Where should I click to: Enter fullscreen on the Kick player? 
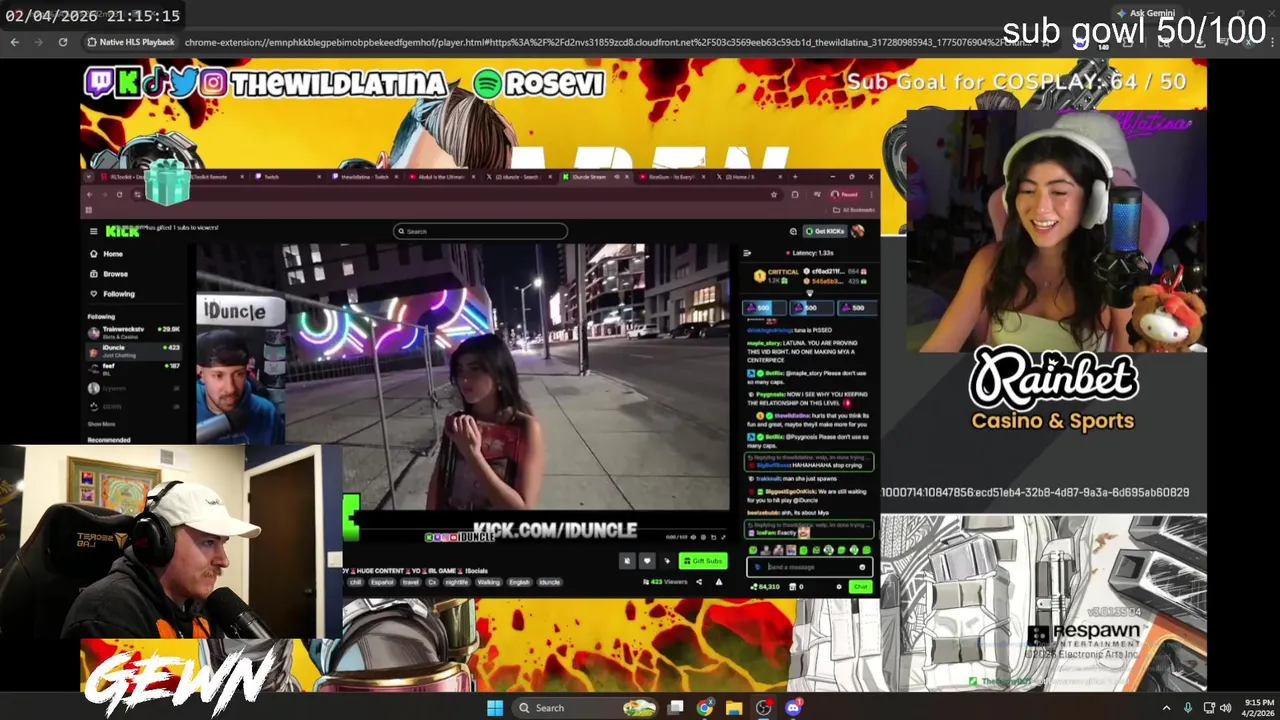(x=722, y=537)
